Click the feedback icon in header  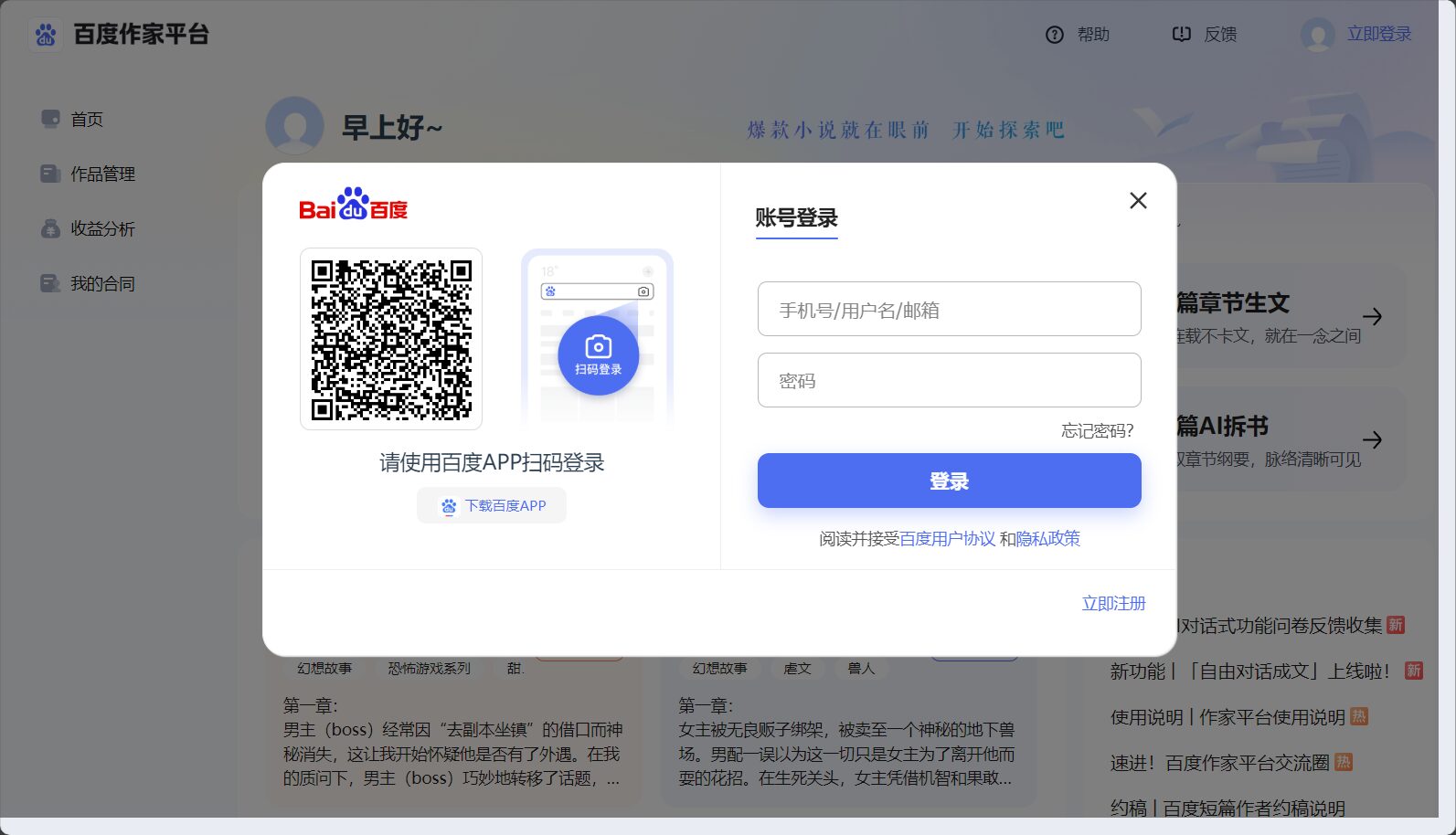1182,35
